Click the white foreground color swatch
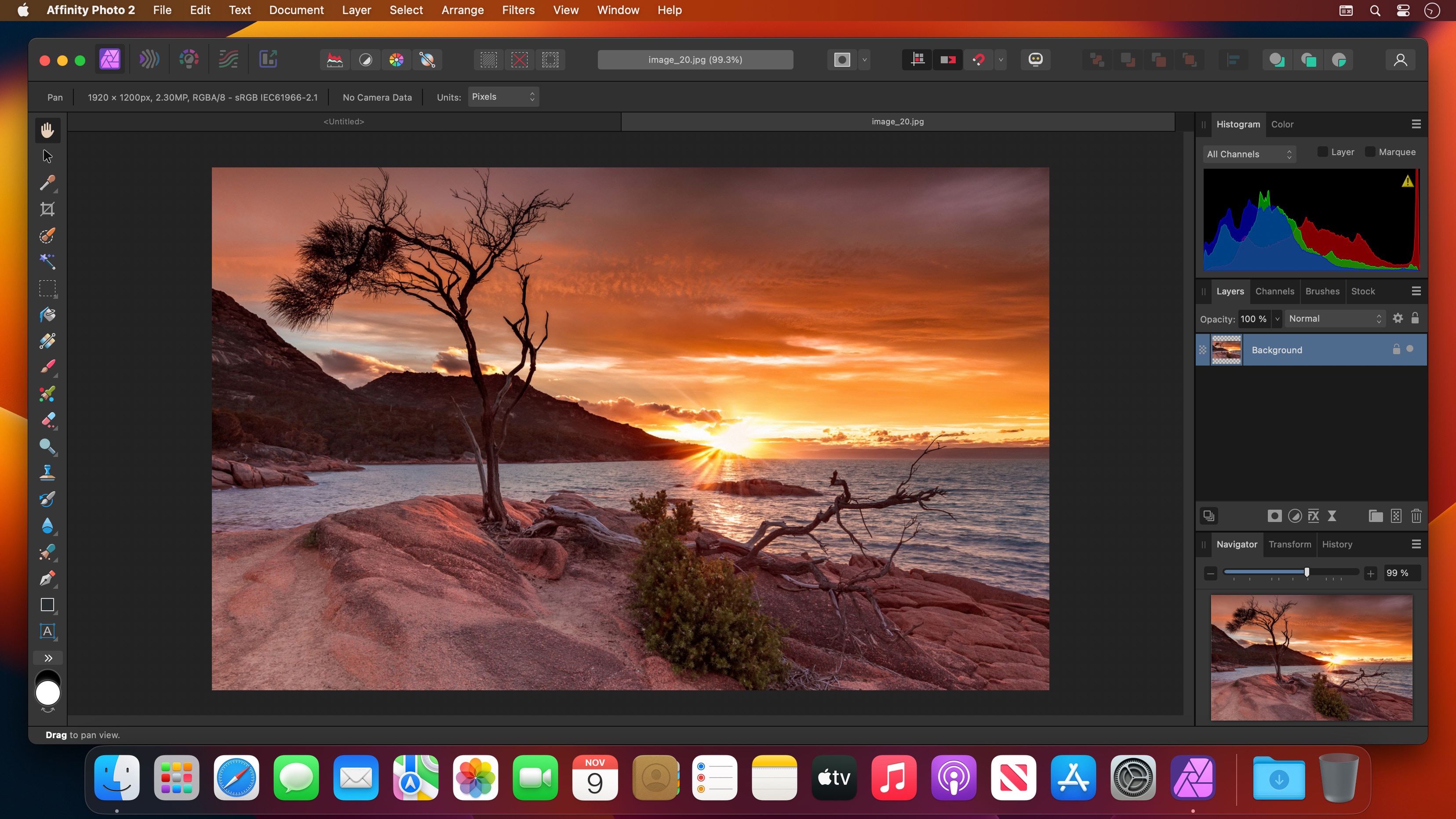The image size is (1456, 819). (47, 693)
